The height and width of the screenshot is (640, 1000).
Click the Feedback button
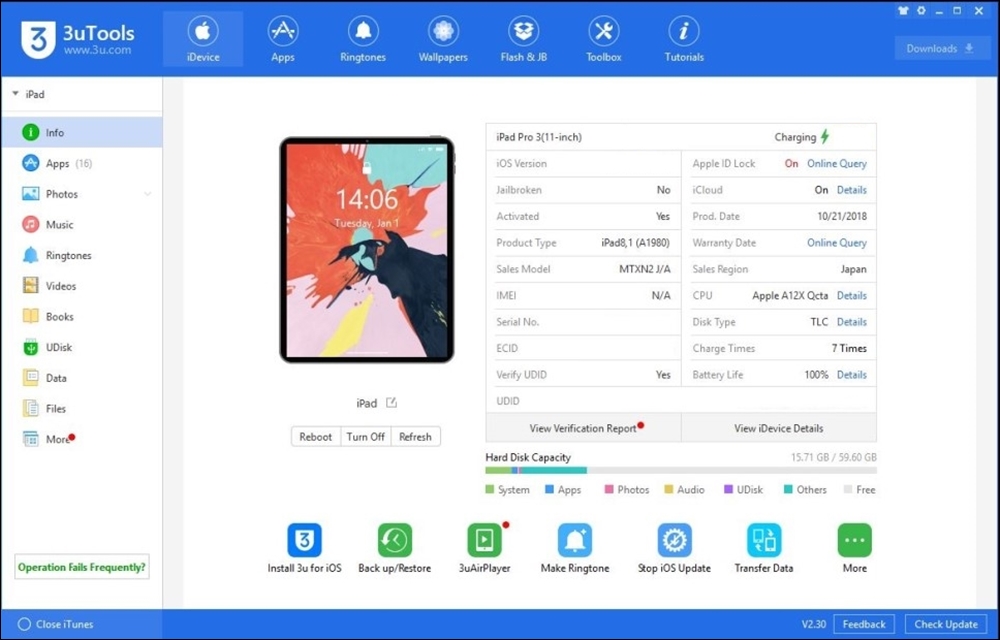(x=864, y=624)
